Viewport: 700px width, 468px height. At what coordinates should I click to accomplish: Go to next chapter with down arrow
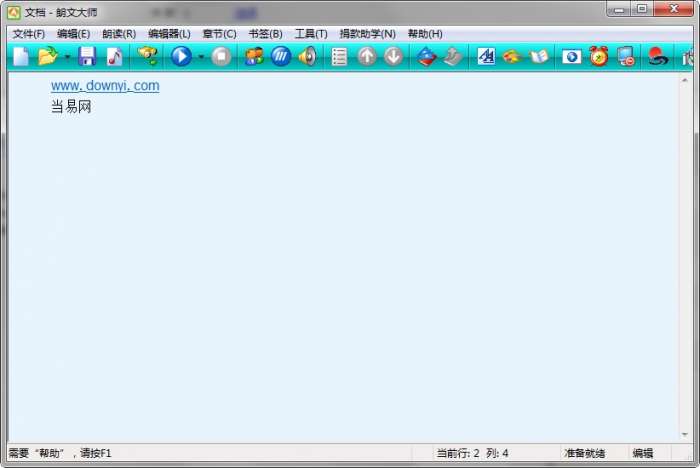pyautogui.click(x=393, y=57)
